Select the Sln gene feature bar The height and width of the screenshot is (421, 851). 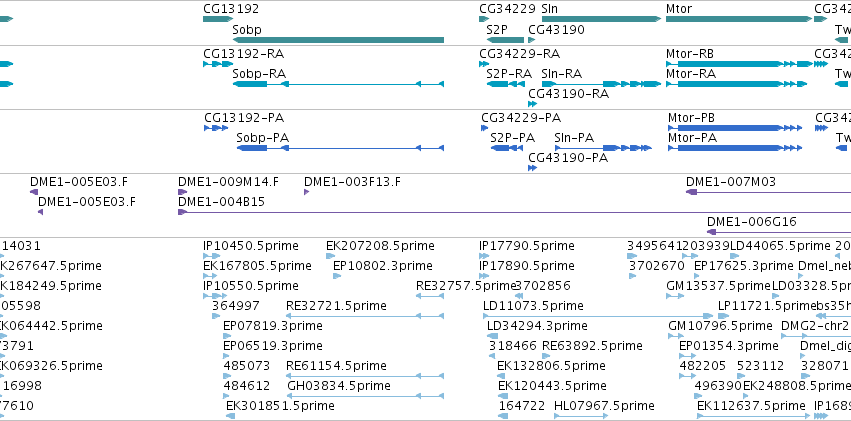pos(601,19)
